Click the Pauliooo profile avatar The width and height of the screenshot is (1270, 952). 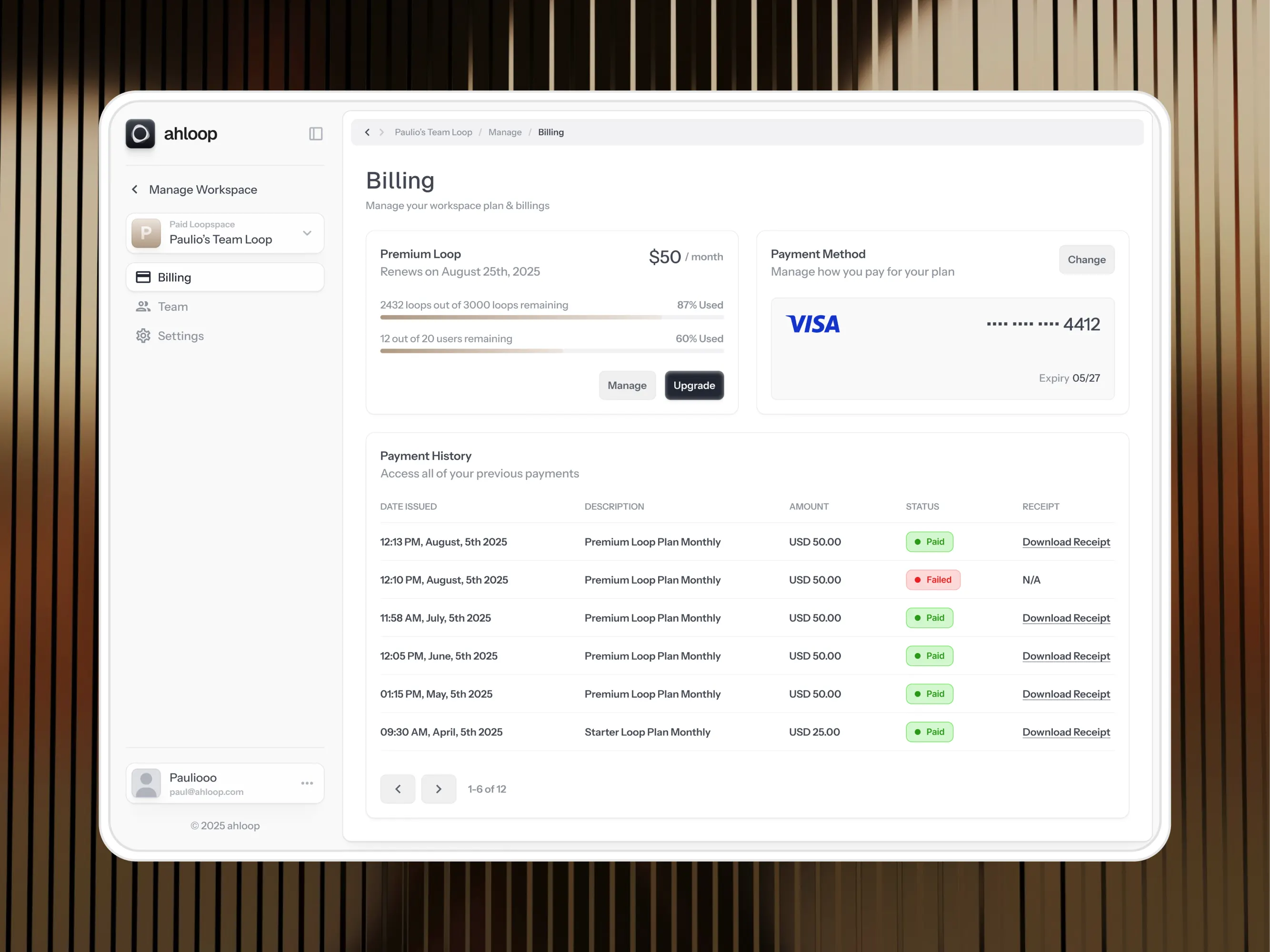pos(146,783)
